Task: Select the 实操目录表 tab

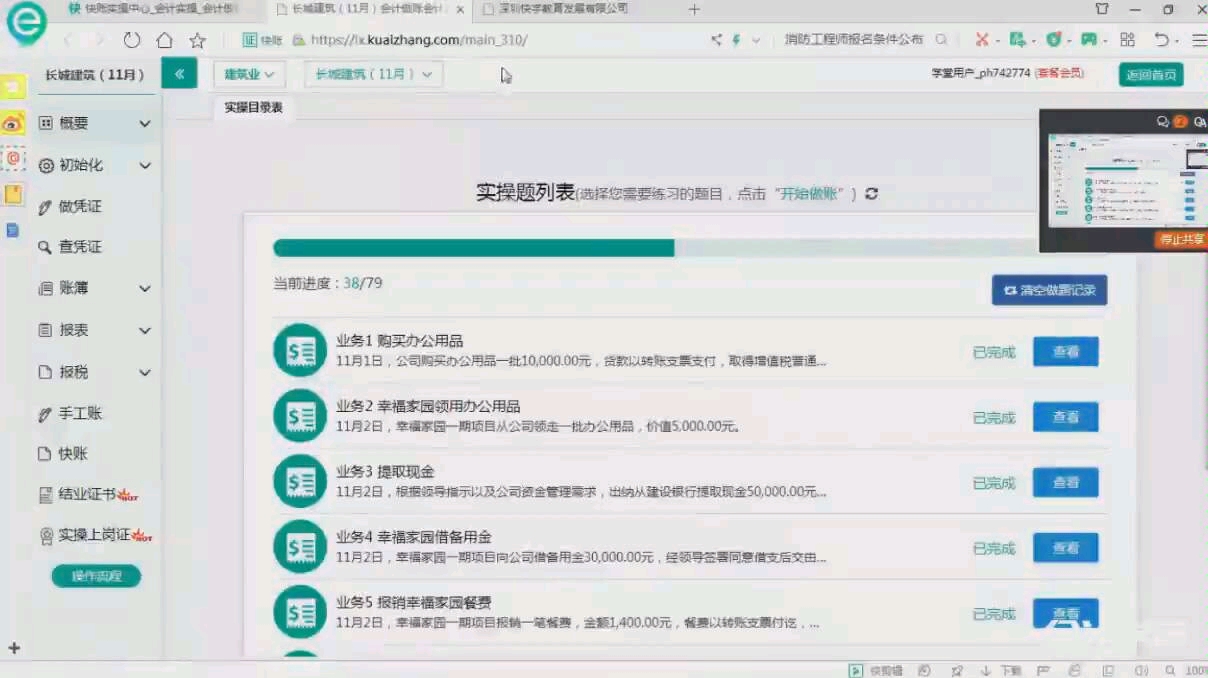Action: pyautogui.click(x=253, y=108)
